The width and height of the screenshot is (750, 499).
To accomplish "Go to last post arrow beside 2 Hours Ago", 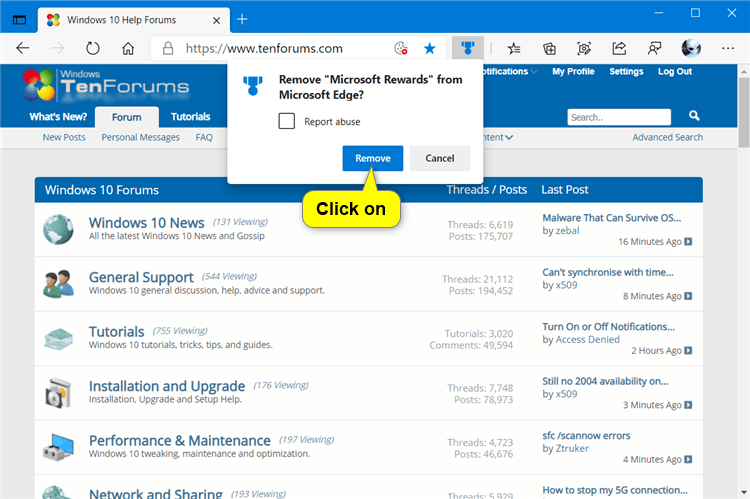I will point(688,351).
